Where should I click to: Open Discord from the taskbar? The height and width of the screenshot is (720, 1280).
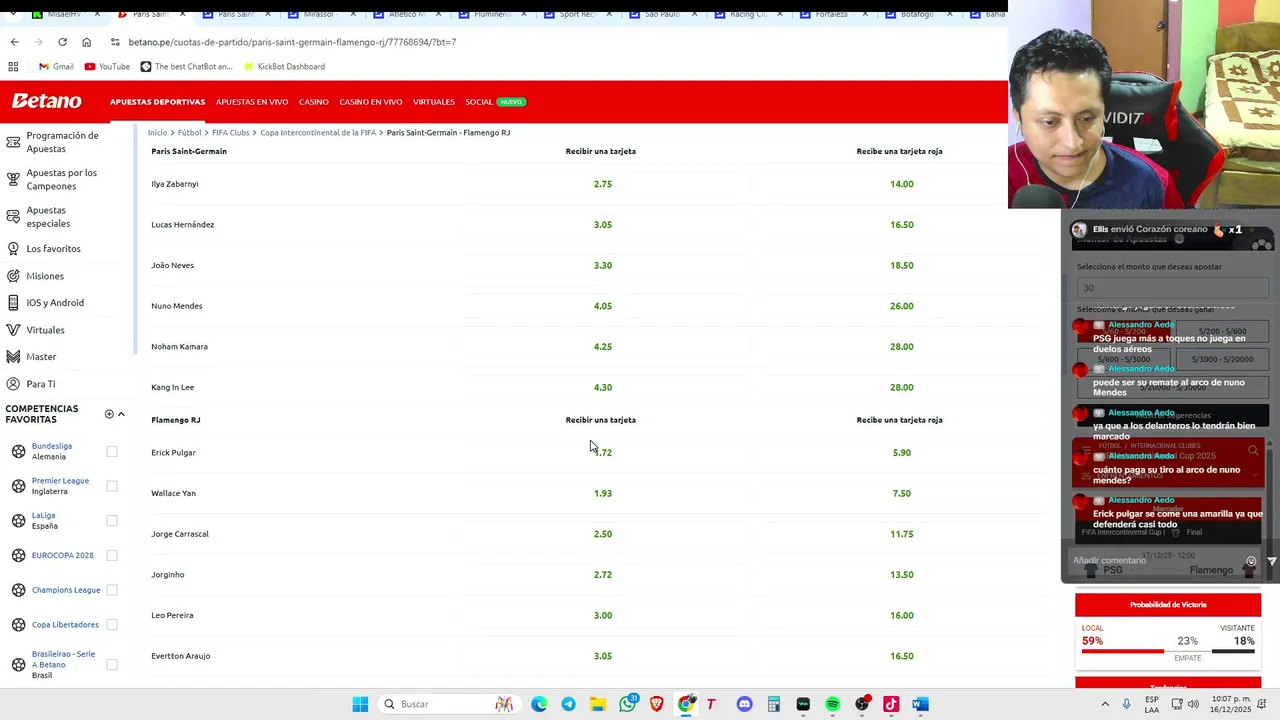[744, 704]
